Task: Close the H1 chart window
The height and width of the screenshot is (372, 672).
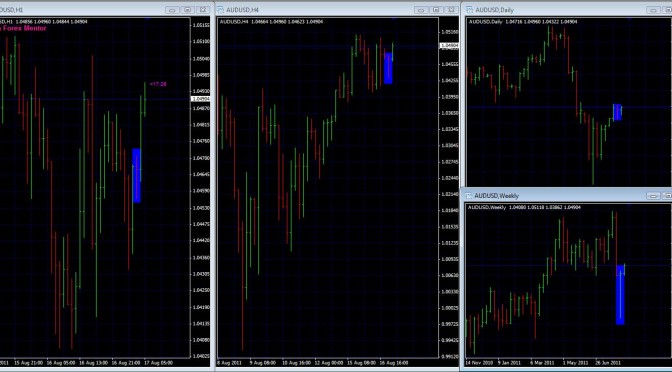Action: pyautogui.click(x=203, y=10)
